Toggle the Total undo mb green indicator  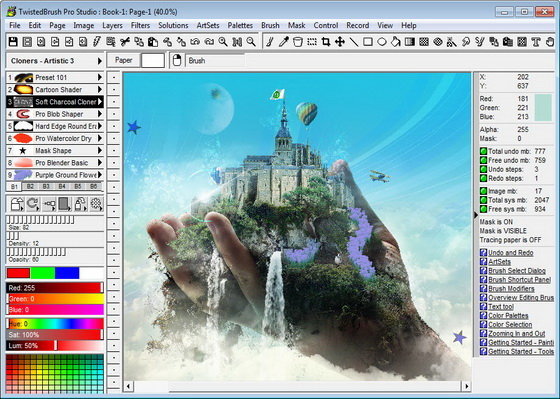(483, 151)
